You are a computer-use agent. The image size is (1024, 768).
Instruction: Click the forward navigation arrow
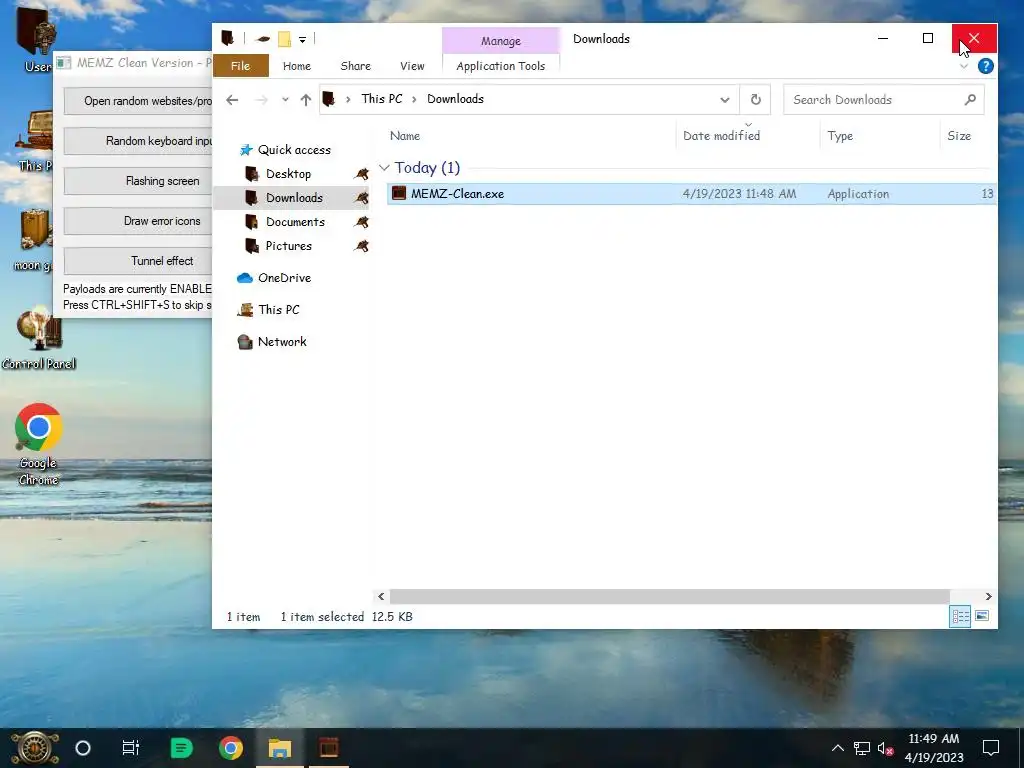262,100
